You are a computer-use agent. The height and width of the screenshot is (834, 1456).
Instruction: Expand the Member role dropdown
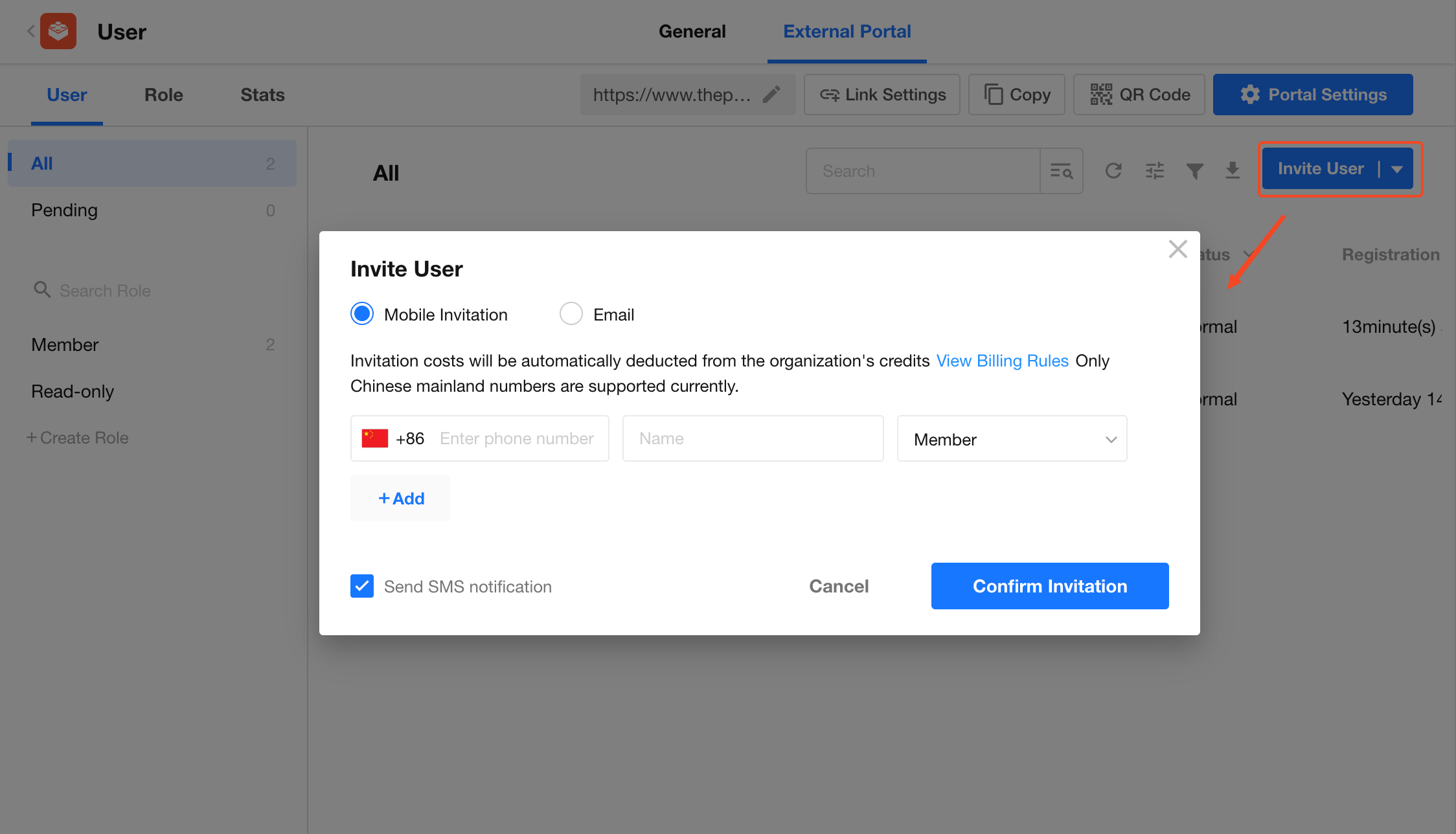(1012, 439)
